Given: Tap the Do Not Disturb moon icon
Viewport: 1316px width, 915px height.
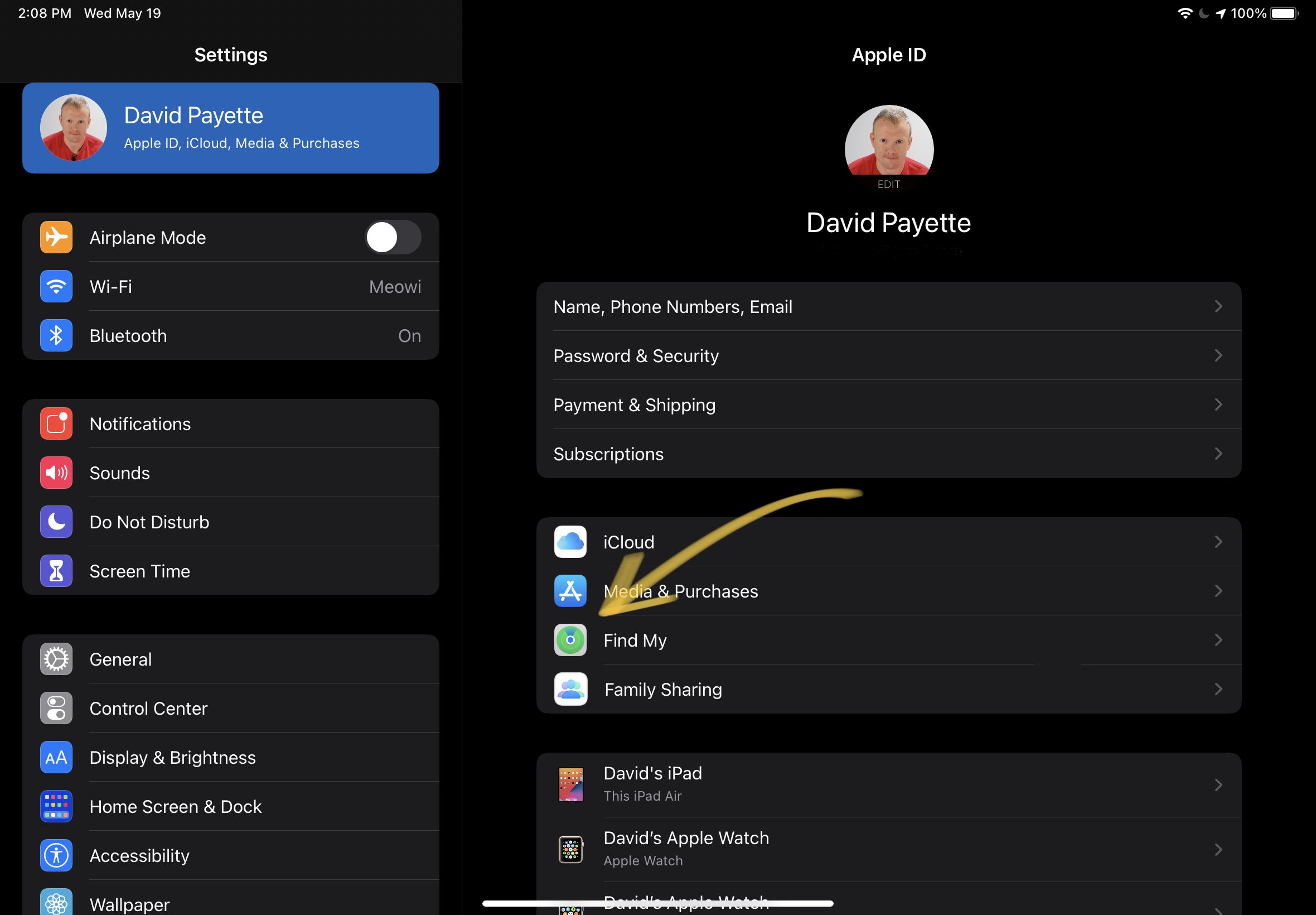Looking at the screenshot, I should 56,522.
